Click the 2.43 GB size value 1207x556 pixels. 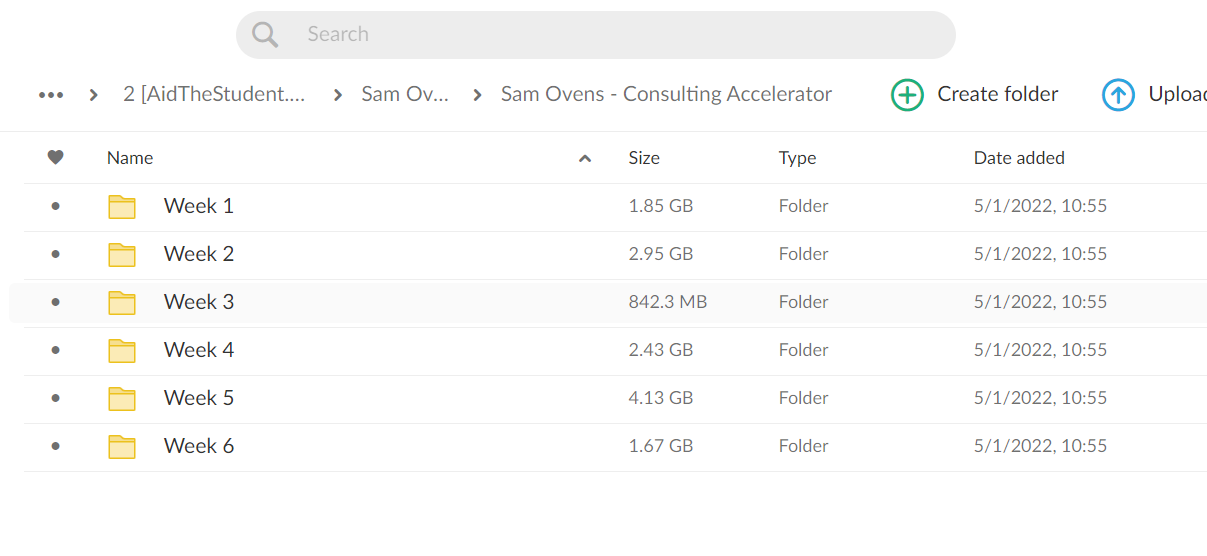661,350
